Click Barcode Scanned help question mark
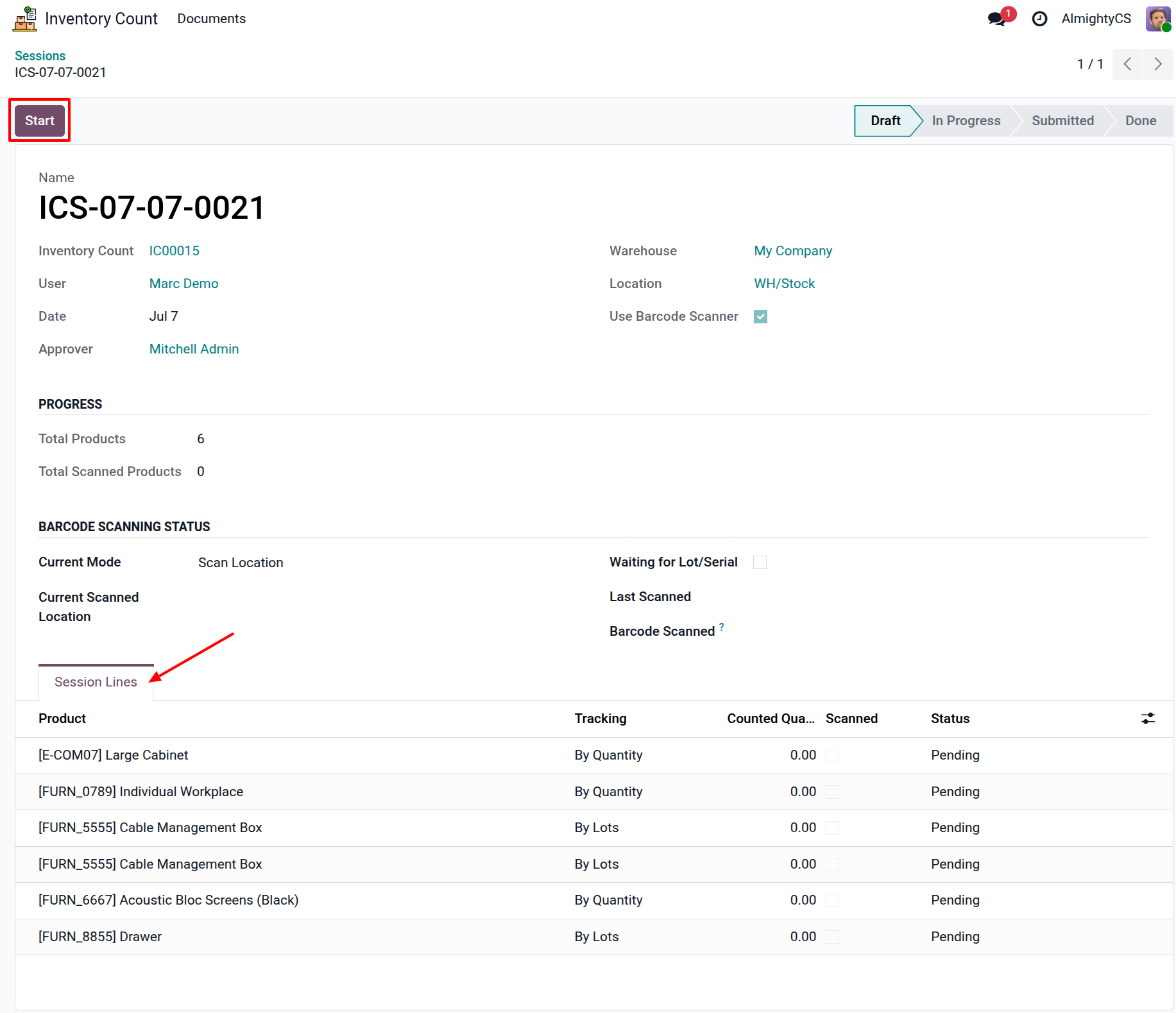1176x1013 pixels. [722, 626]
